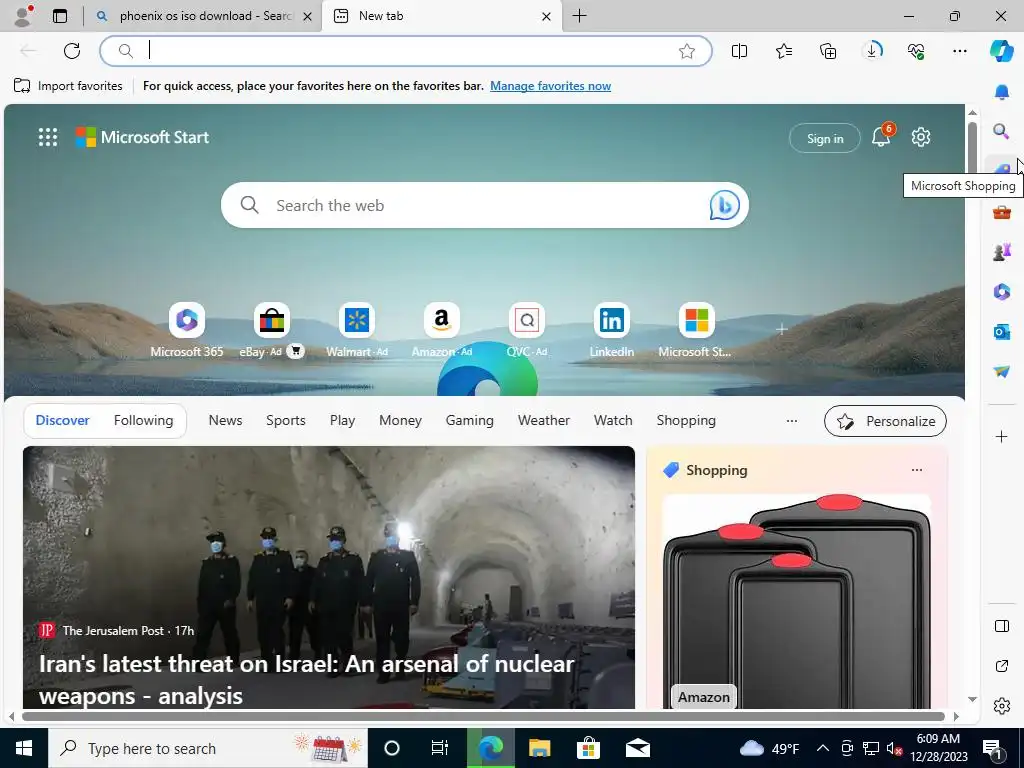1024x768 pixels.
Task: Select the Following feed tab
Action: coord(143,421)
